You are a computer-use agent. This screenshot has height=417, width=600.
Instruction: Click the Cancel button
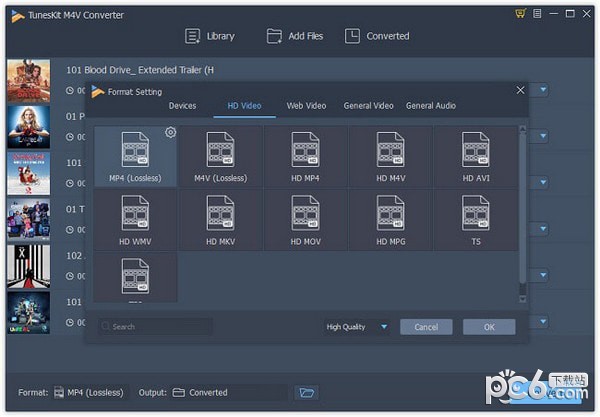click(426, 327)
